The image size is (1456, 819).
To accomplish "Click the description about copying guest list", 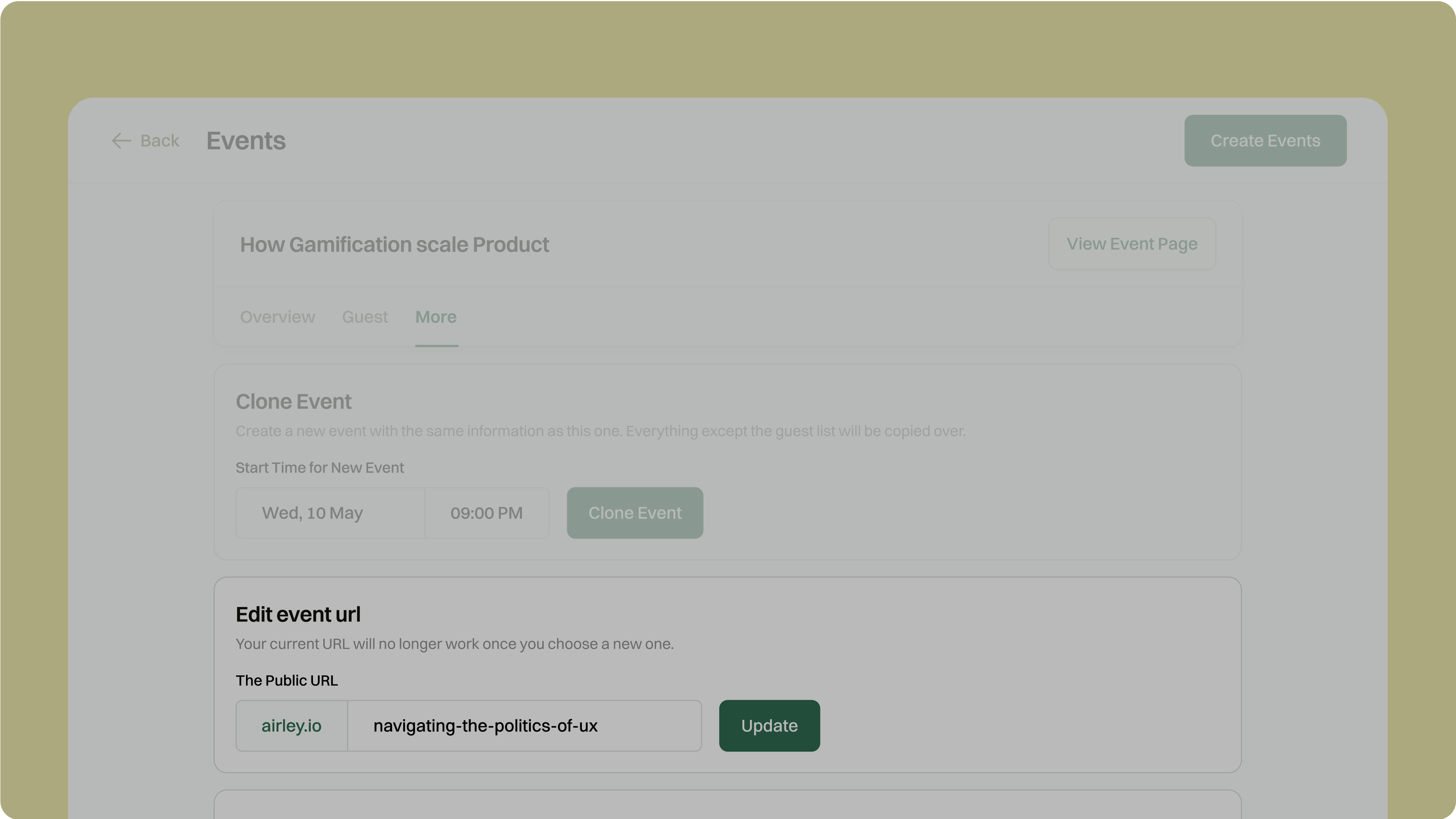I will click(600, 431).
